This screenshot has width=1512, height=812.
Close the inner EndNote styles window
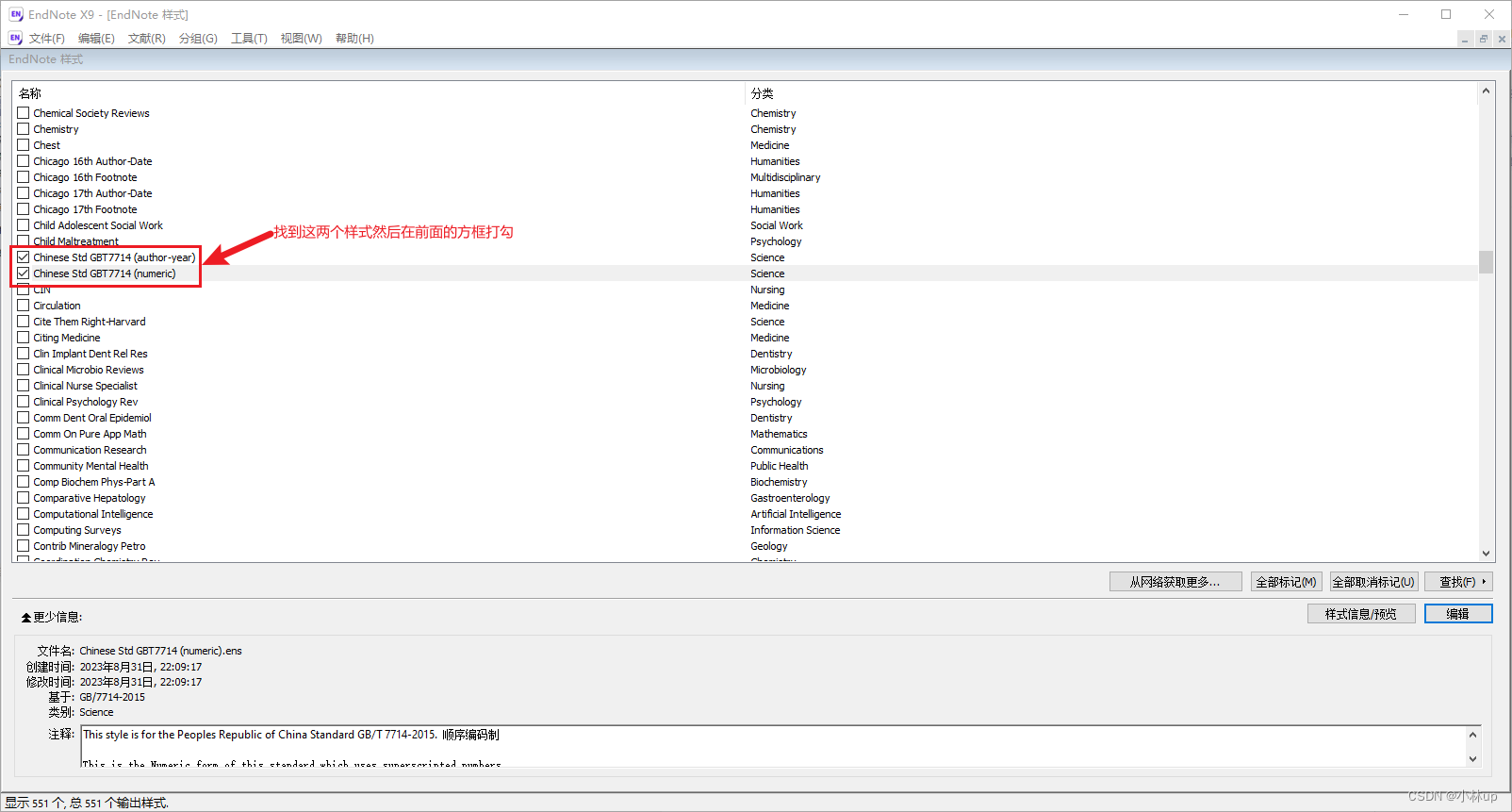[x=1502, y=39]
